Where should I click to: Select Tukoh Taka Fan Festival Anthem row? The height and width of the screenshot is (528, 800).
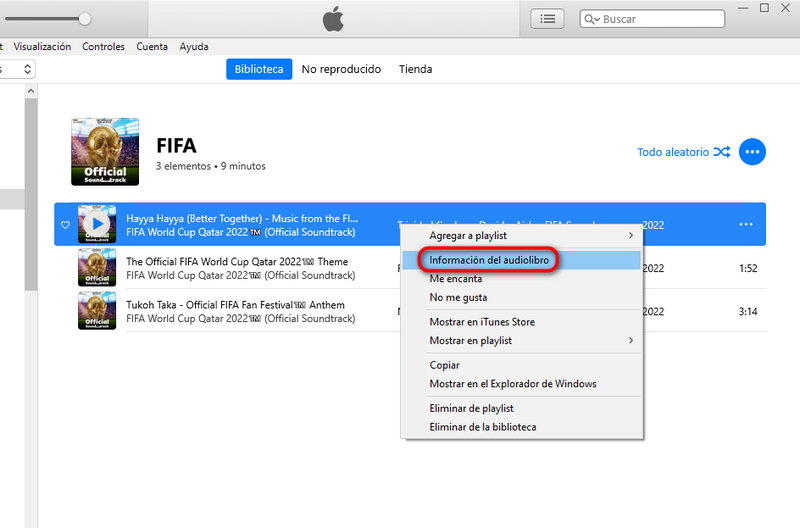point(410,310)
